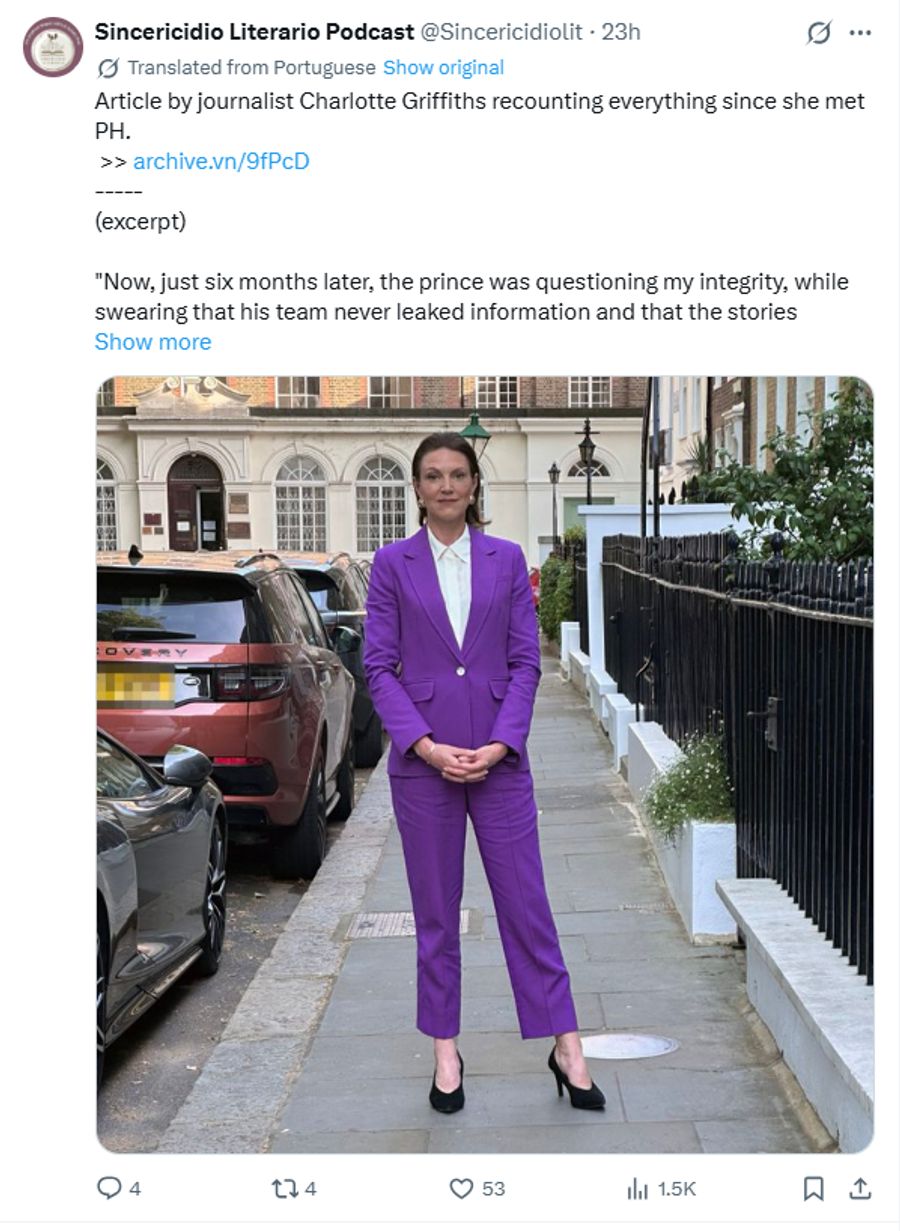The image size is (900, 1231).
Task: Click the reply speech bubble icon
Action: [x=108, y=1188]
